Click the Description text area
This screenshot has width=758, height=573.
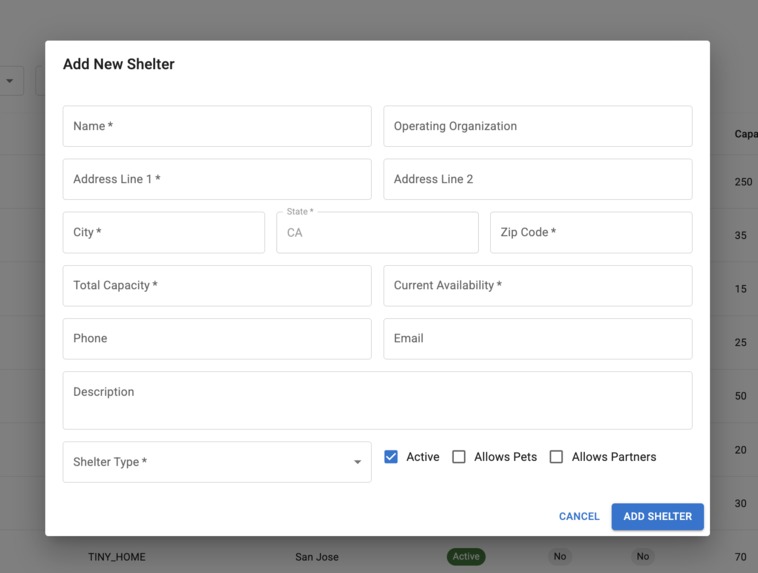378,400
